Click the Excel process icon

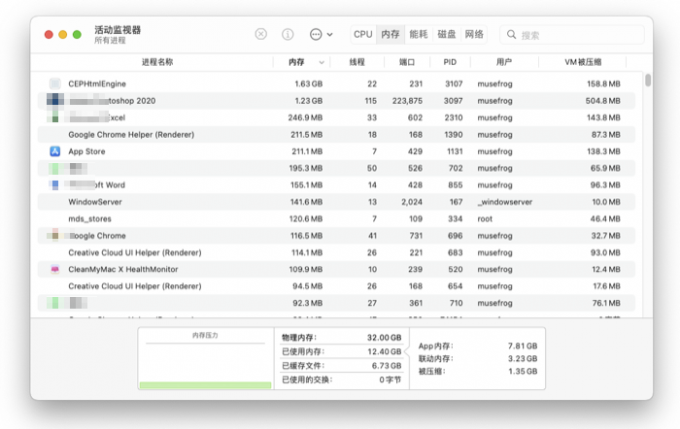coord(55,118)
